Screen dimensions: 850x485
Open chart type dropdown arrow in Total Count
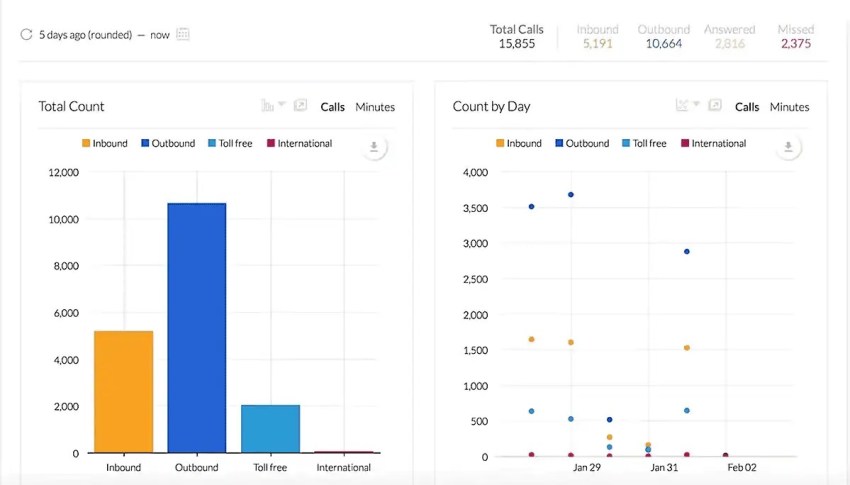(282, 105)
